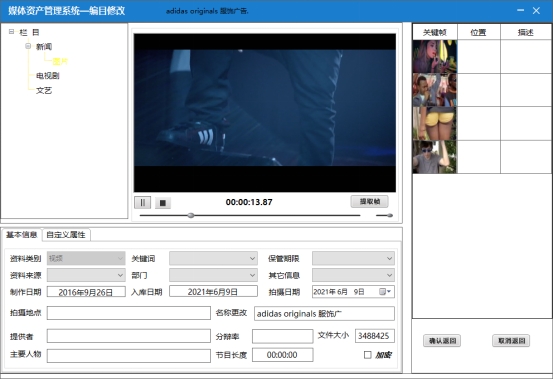Click the 拍摄地点 input field
Viewport: 553px width, 379px height.
pyautogui.click(x=129, y=313)
